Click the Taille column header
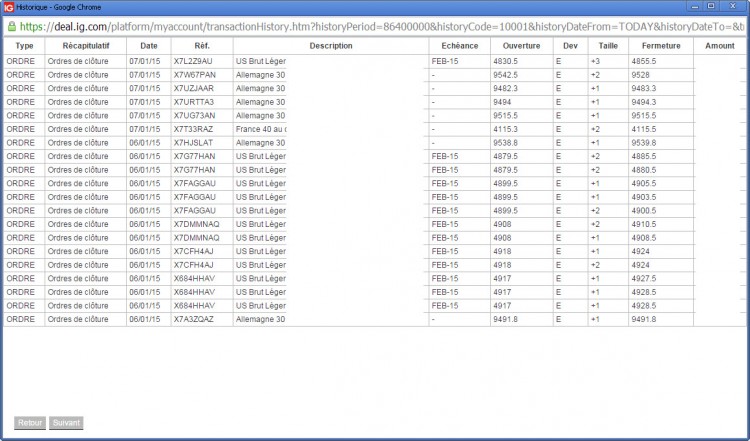 click(x=608, y=46)
